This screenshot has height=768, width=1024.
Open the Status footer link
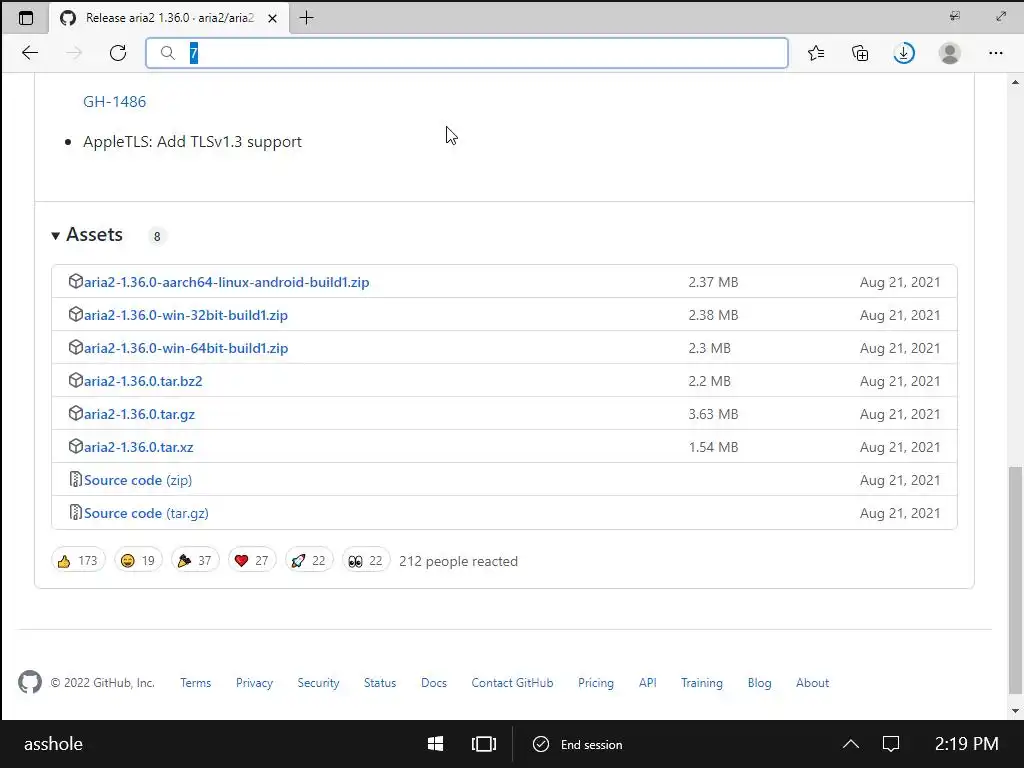click(x=379, y=682)
